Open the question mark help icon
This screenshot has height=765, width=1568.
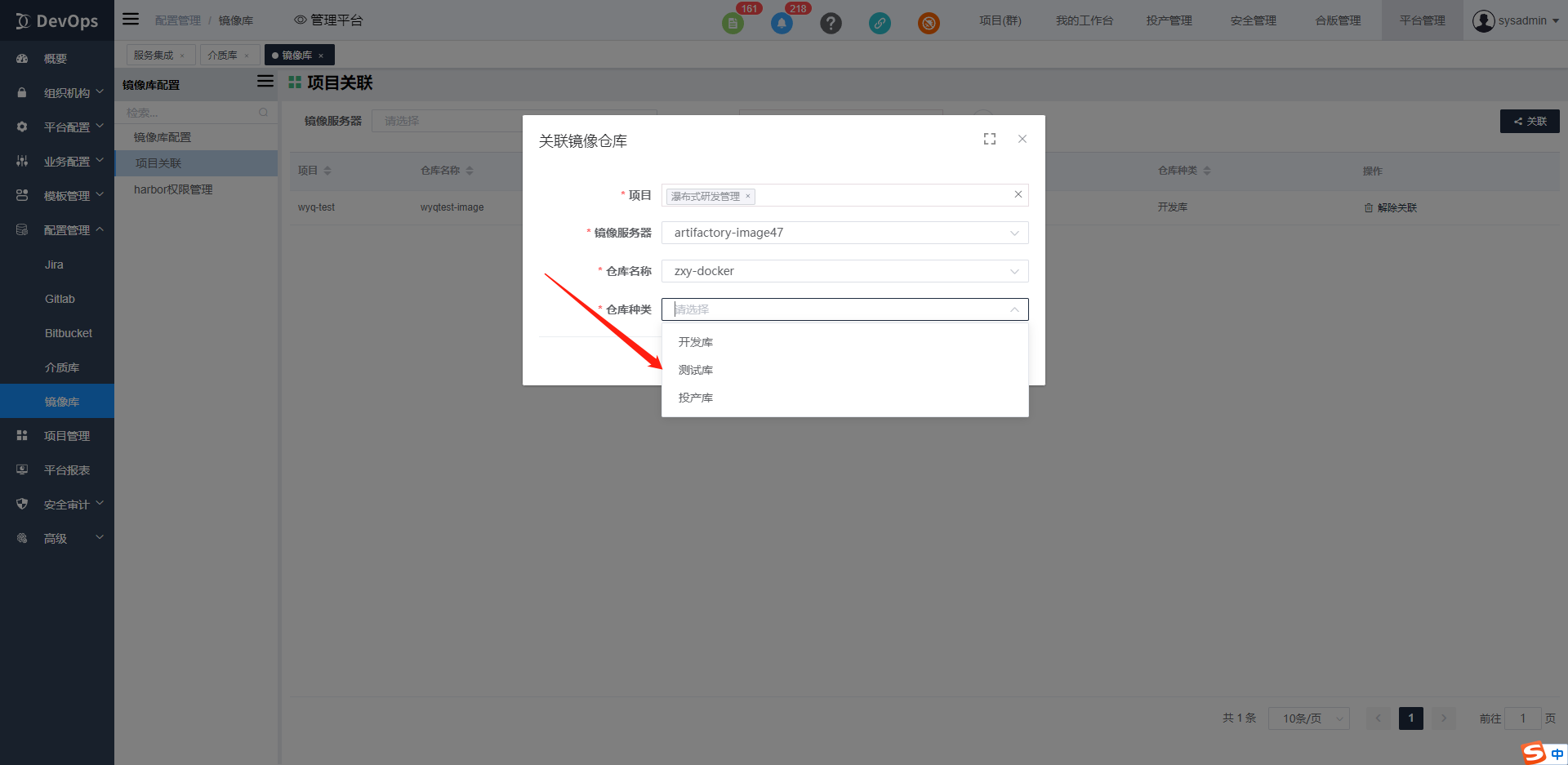831,24
